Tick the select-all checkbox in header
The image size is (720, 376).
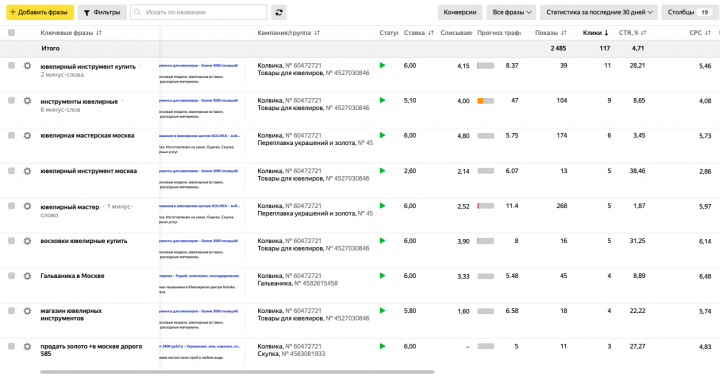[11, 33]
